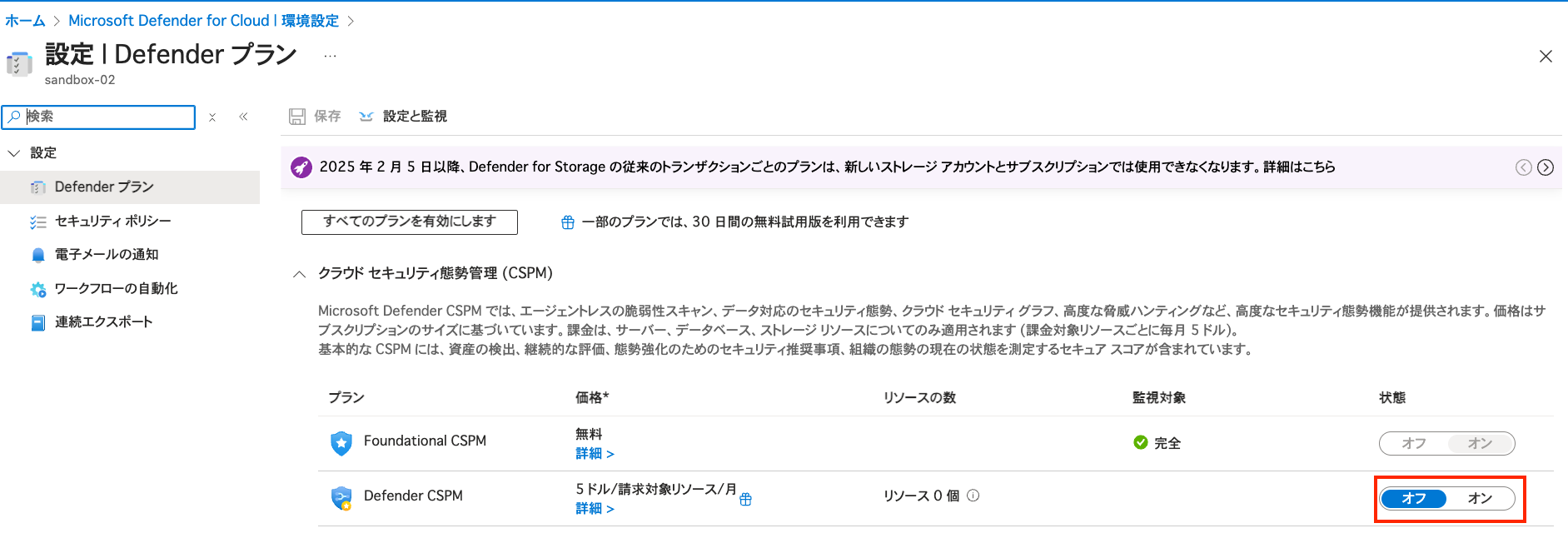Click the 価格* column header
This screenshot has width=1568, height=558.
pos(592,398)
